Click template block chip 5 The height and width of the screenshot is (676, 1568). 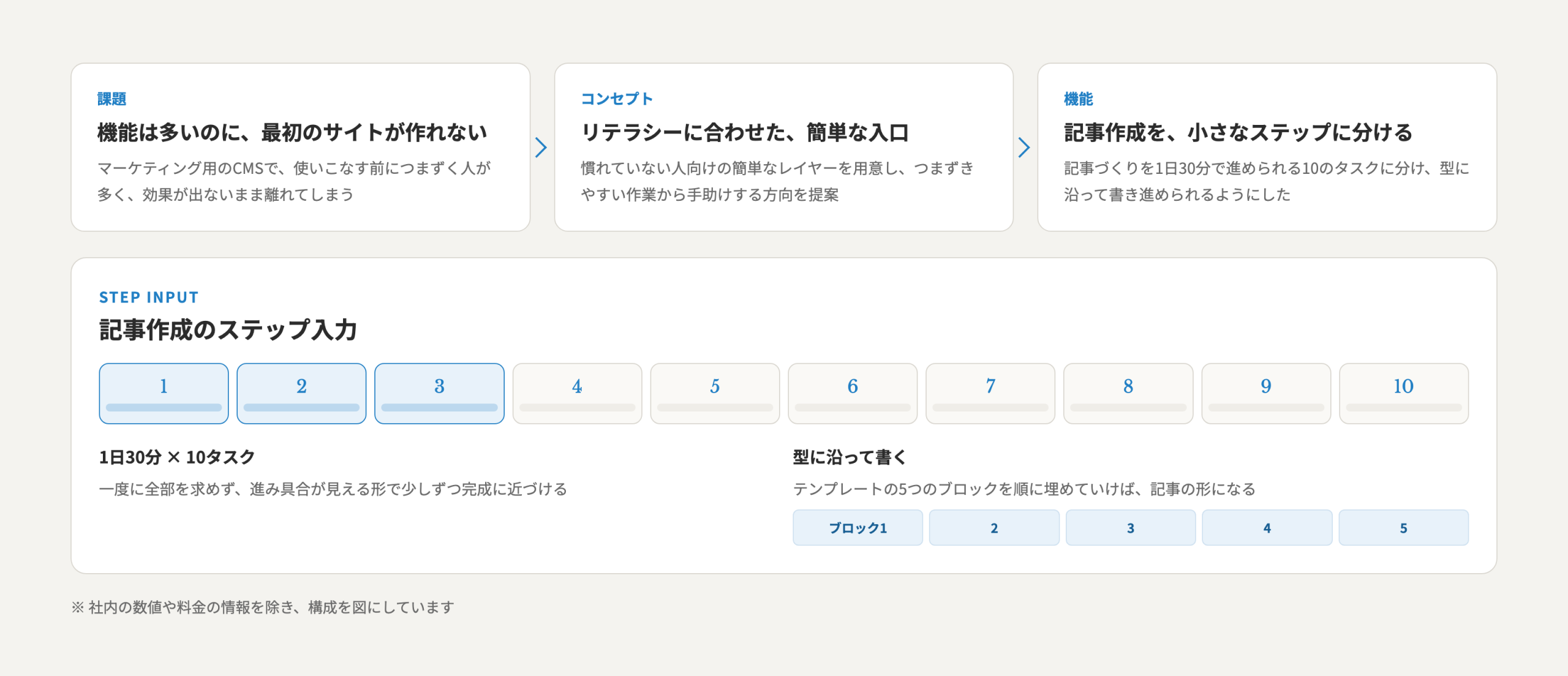tap(1404, 528)
